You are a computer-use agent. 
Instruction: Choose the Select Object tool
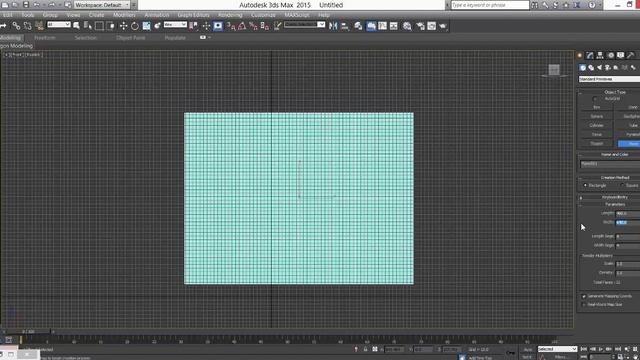point(76,26)
